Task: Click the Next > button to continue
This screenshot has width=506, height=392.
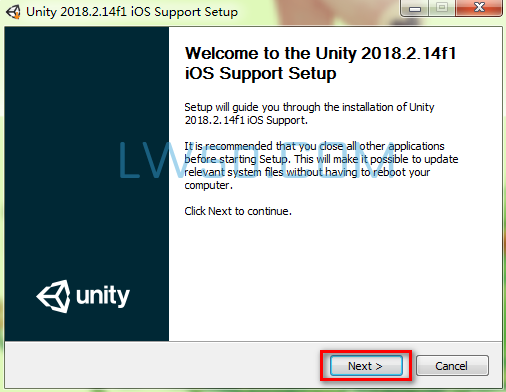Action: [x=366, y=366]
